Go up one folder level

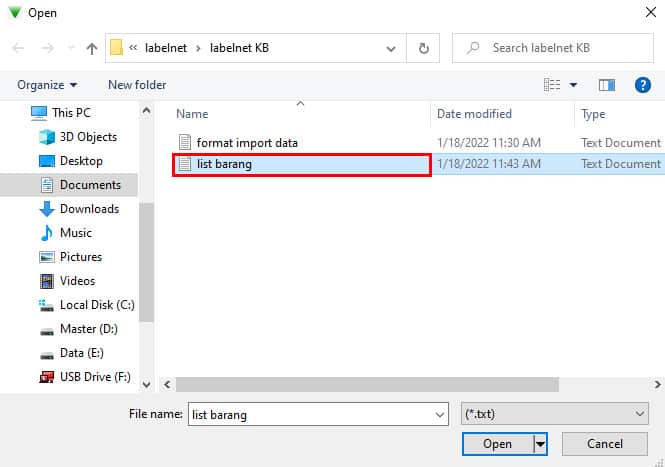pos(92,48)
